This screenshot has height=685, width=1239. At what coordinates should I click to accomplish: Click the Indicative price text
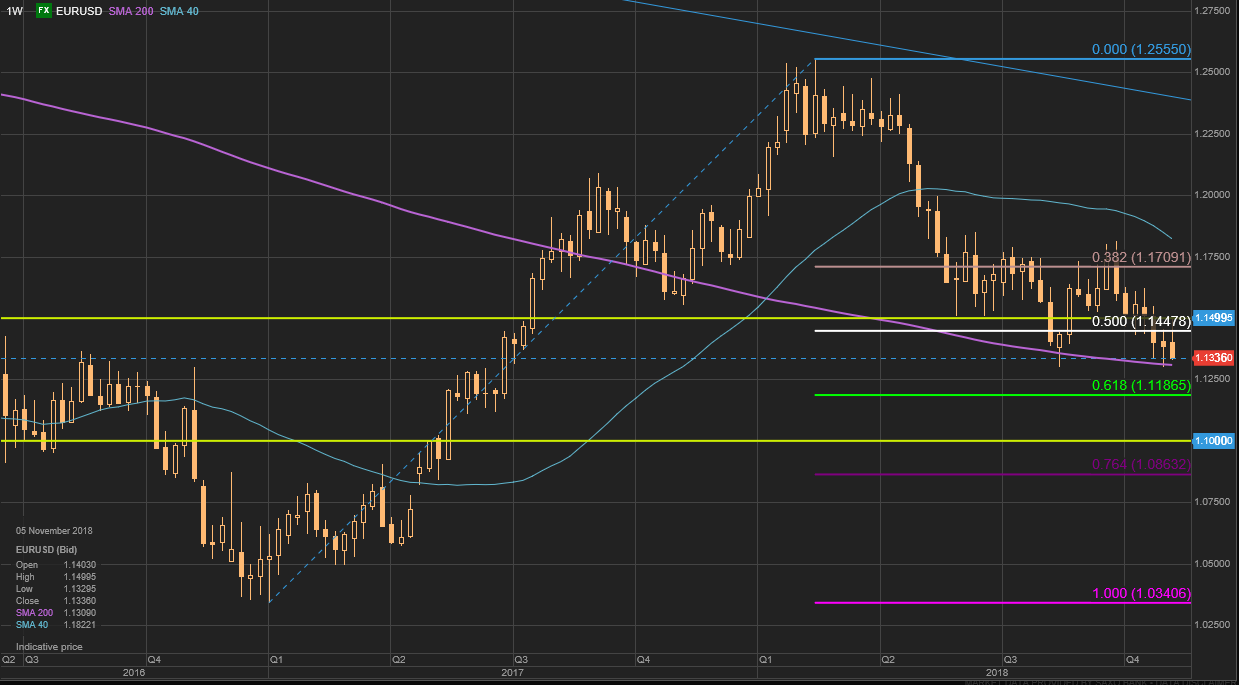49,647
